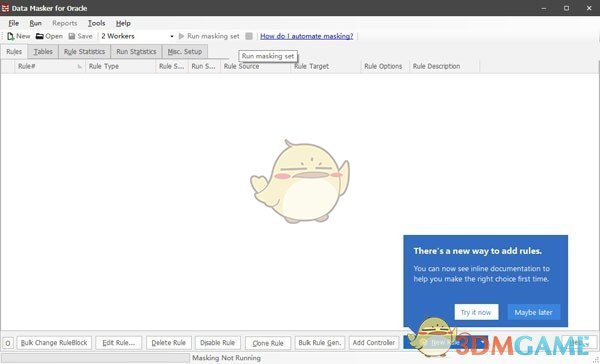
Task: Click the Edit Rule... button
Action: 119,343
